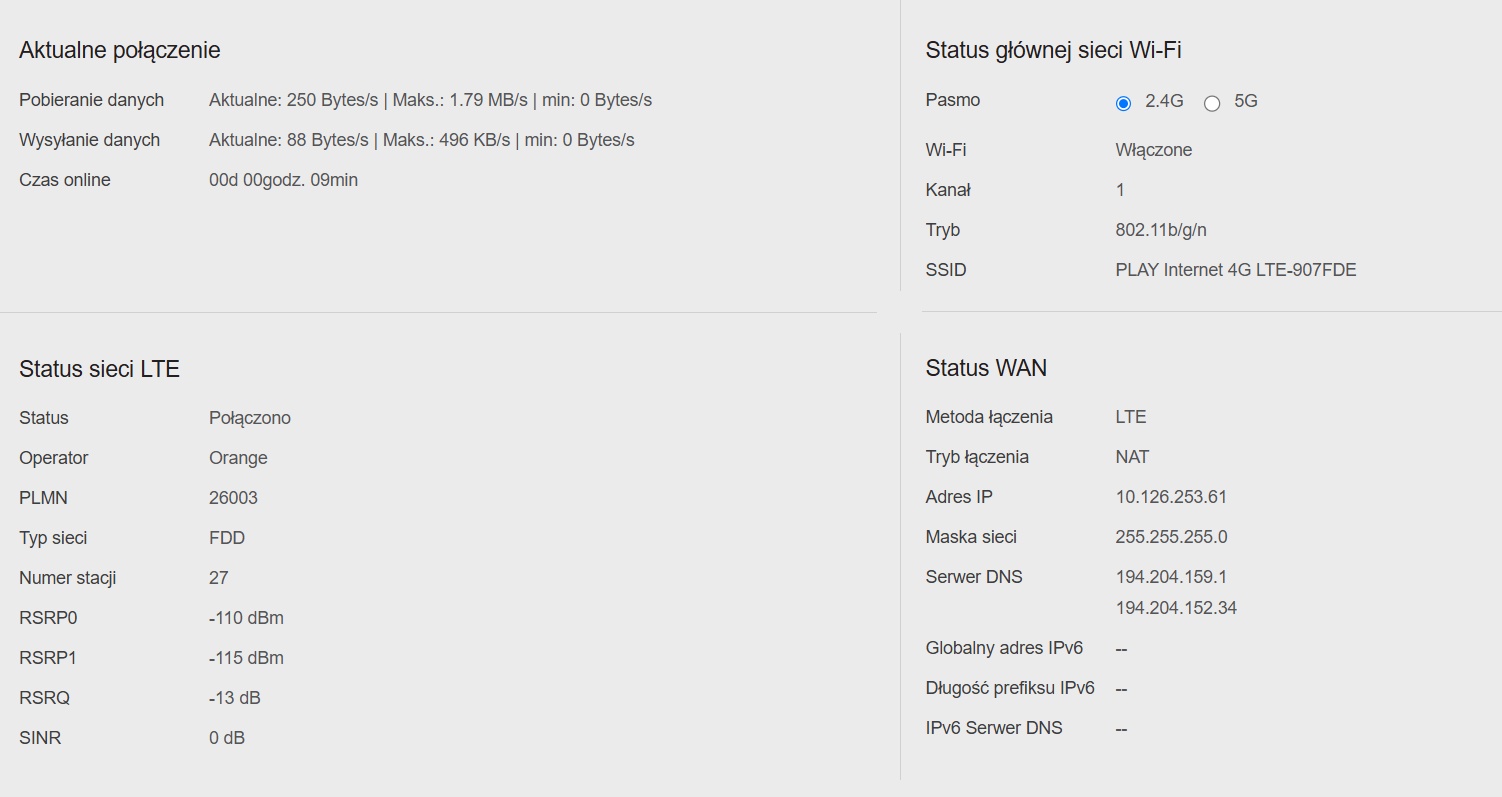Click the Wi-Fi mode 802.11b/g/n
Image resolution: width=1502 pixels, height=797 pixels.
coord(1161,230)
